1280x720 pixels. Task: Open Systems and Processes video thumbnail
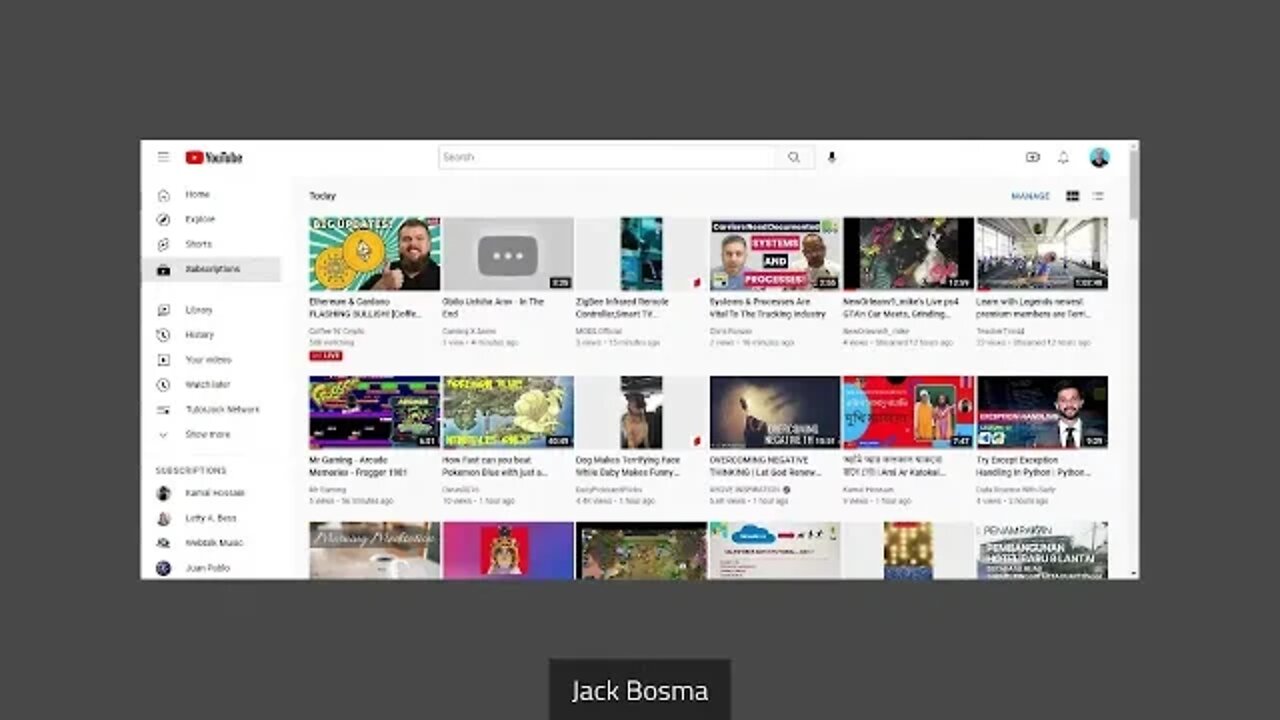(x=775, y=254)
